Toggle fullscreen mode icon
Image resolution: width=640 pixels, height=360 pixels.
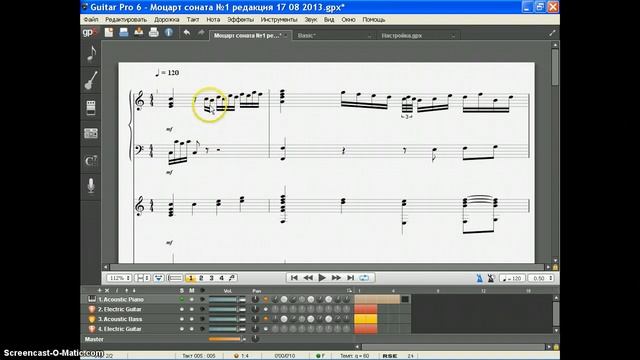point(552,33)
